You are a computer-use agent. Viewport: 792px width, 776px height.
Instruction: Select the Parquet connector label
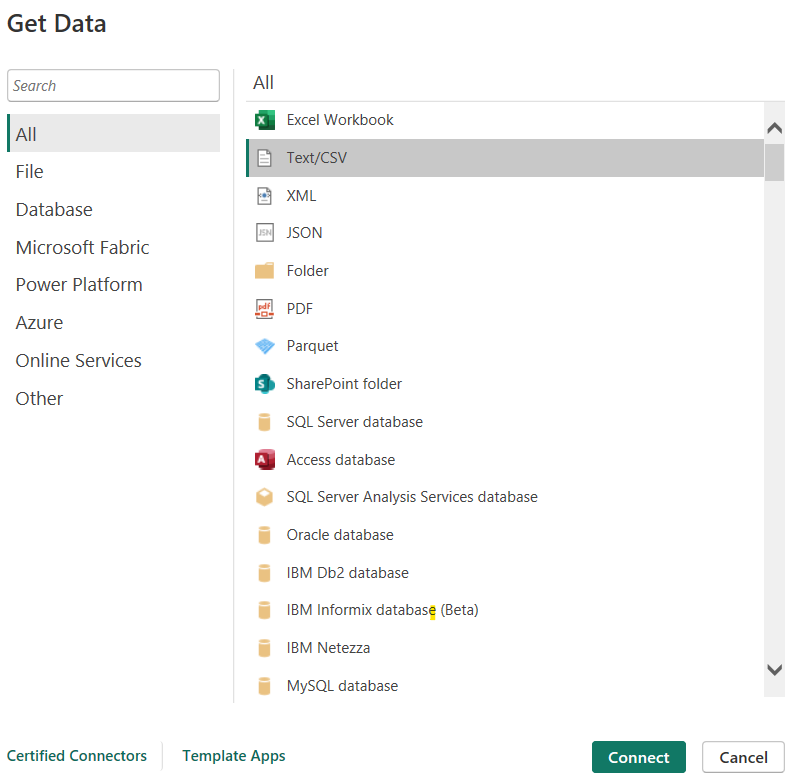tap(312, 346)
